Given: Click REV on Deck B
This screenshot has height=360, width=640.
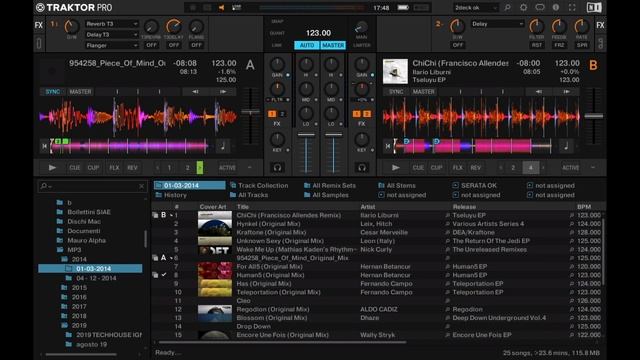Looking at the screenshot, I should (x=476, y=168).
